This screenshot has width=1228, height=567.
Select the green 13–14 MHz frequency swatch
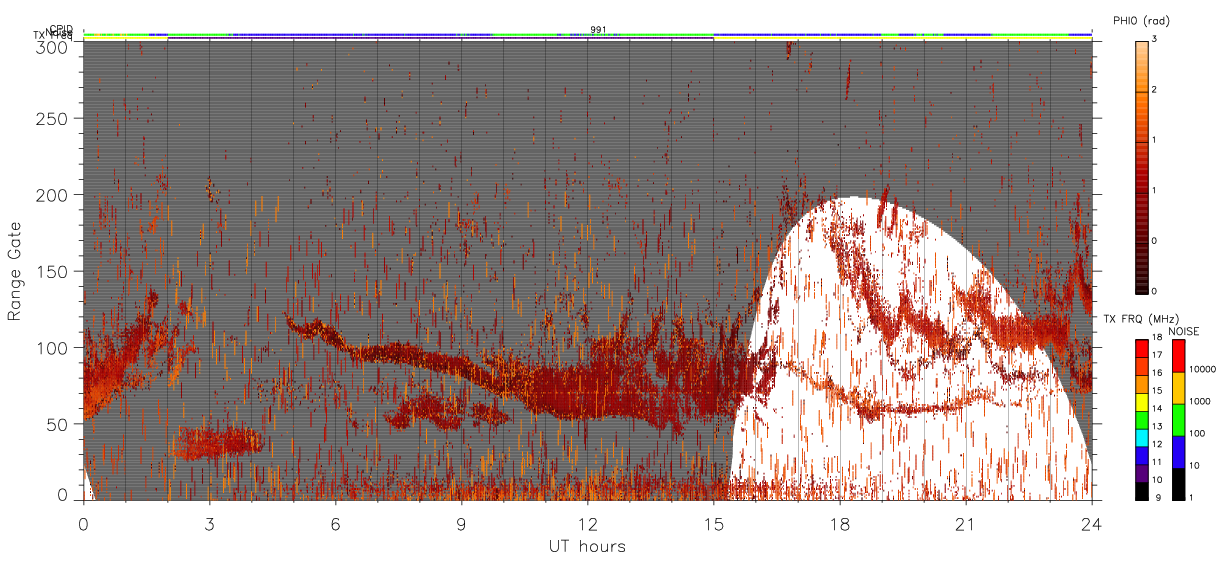pos(1141,419)
